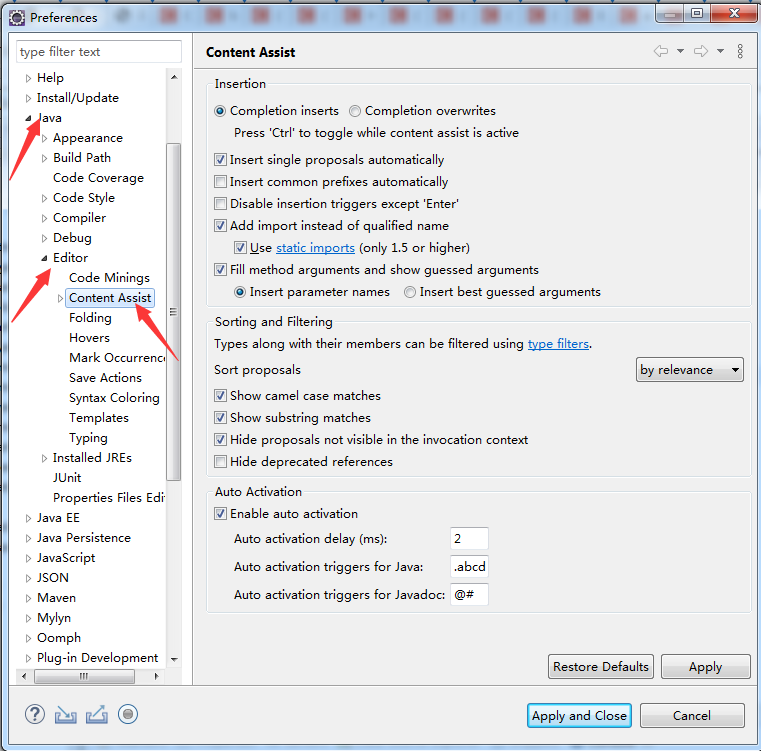The width and height of the screenshot is (761, 751).
Task: Expand the Maven tree node
Action: [x=28, y=598]
